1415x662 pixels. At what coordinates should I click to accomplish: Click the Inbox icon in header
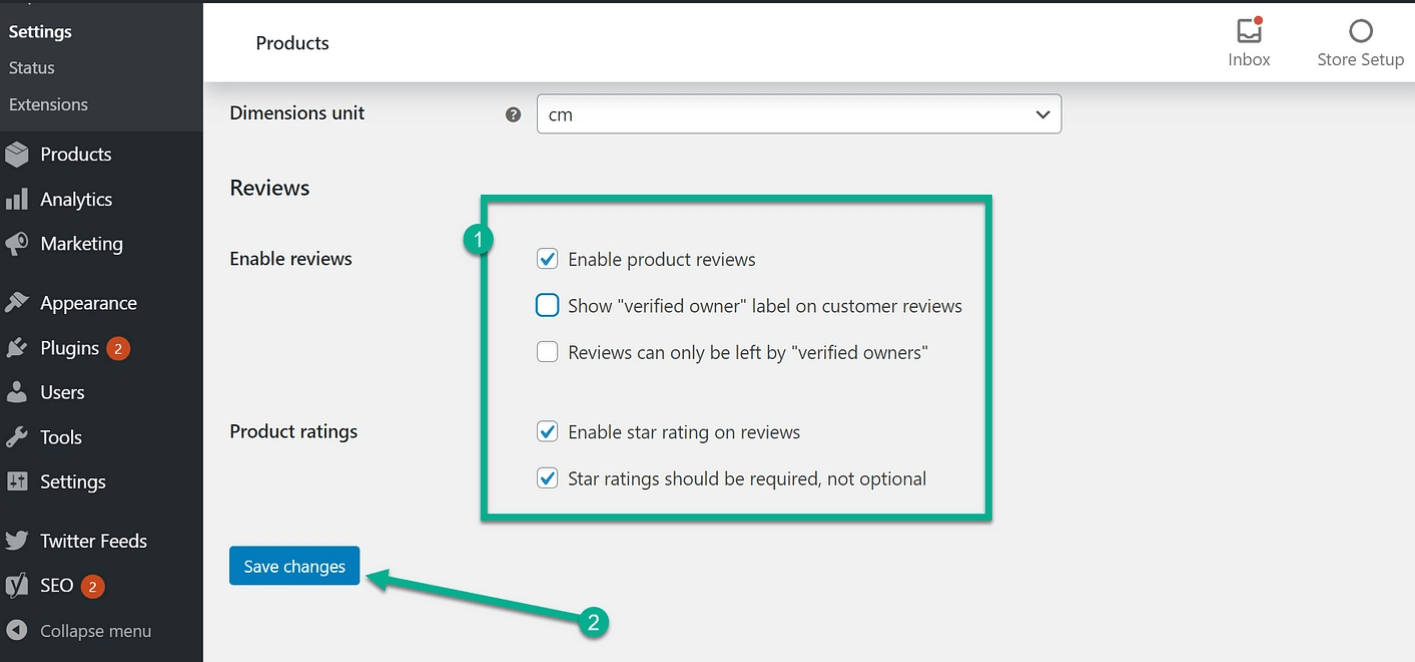(x=1249, y=31)
